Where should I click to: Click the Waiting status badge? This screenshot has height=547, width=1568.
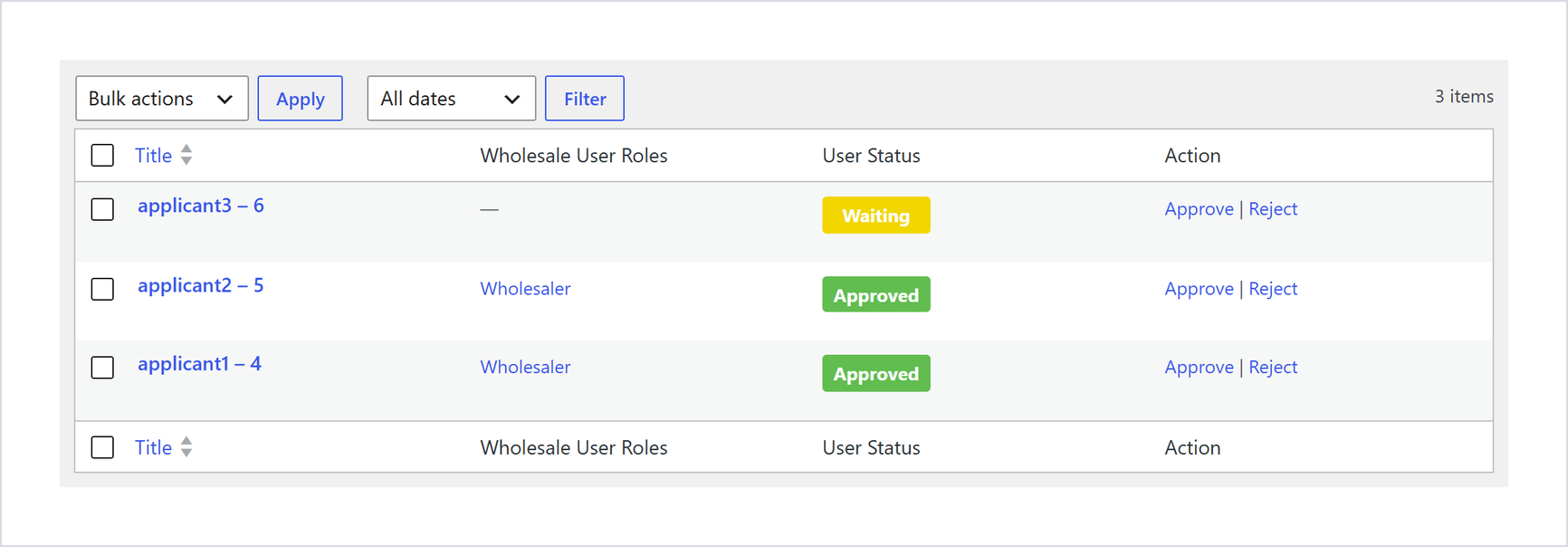876,216
